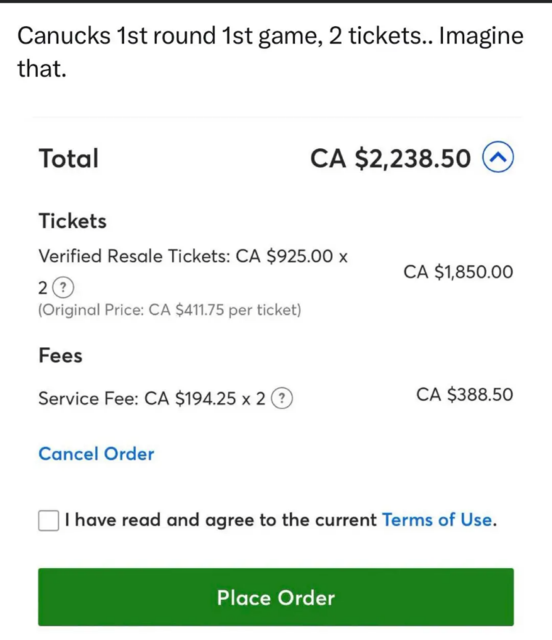This screenshot has width=552, height=640.
Task: Open the Terms of Use link
Action: pyautogui.click(x=437, y=520)
